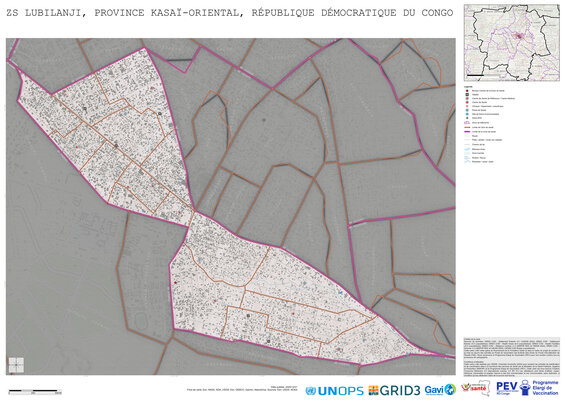Click the red dot at the top of the legend
The width and height of the screenshot is (566, 400).
click(467, 91)
